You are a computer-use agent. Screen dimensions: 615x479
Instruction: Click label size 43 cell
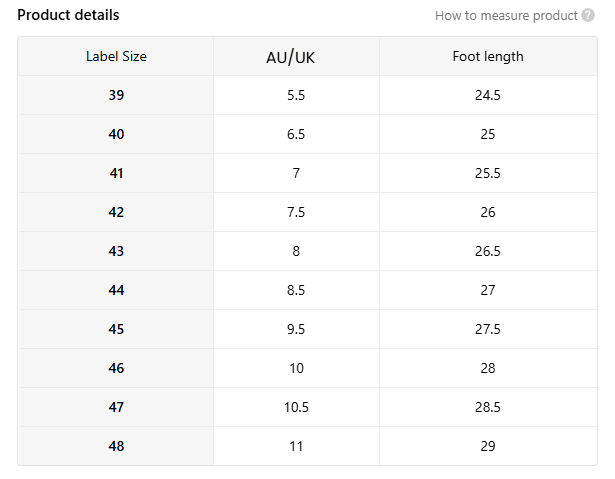pyautogui.click(x=116, y=251)
